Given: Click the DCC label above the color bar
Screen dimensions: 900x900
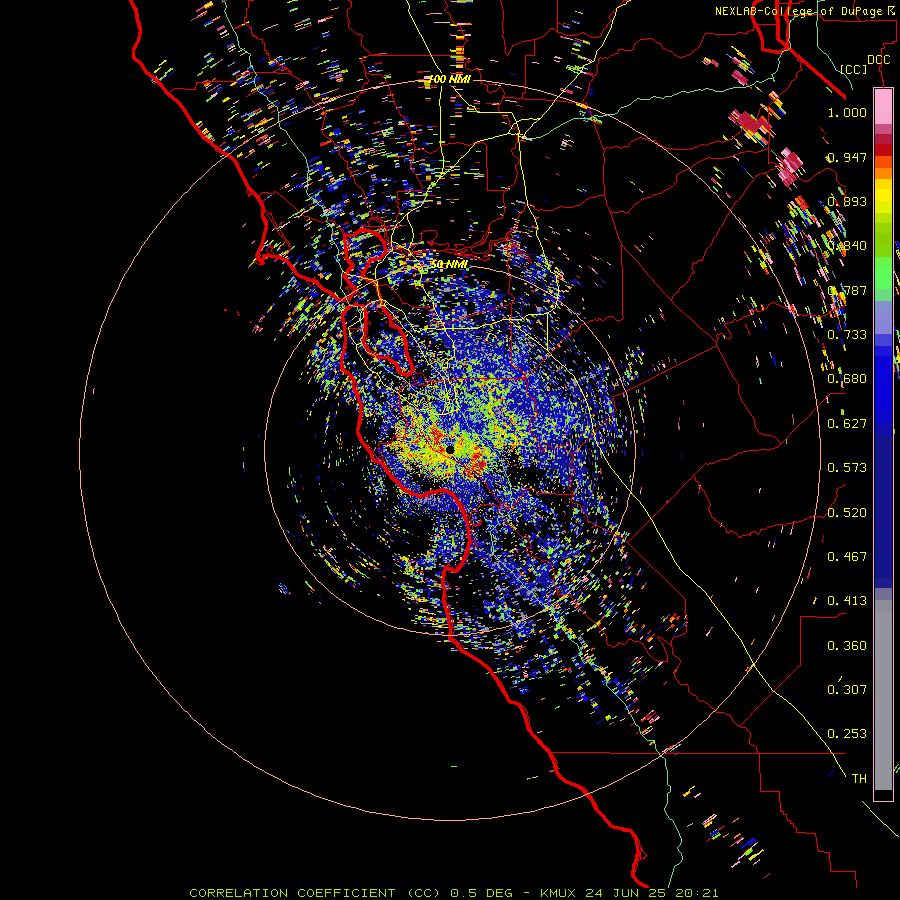Looking at the screenshot, I should pyautogui.click(x=878, y=60).
